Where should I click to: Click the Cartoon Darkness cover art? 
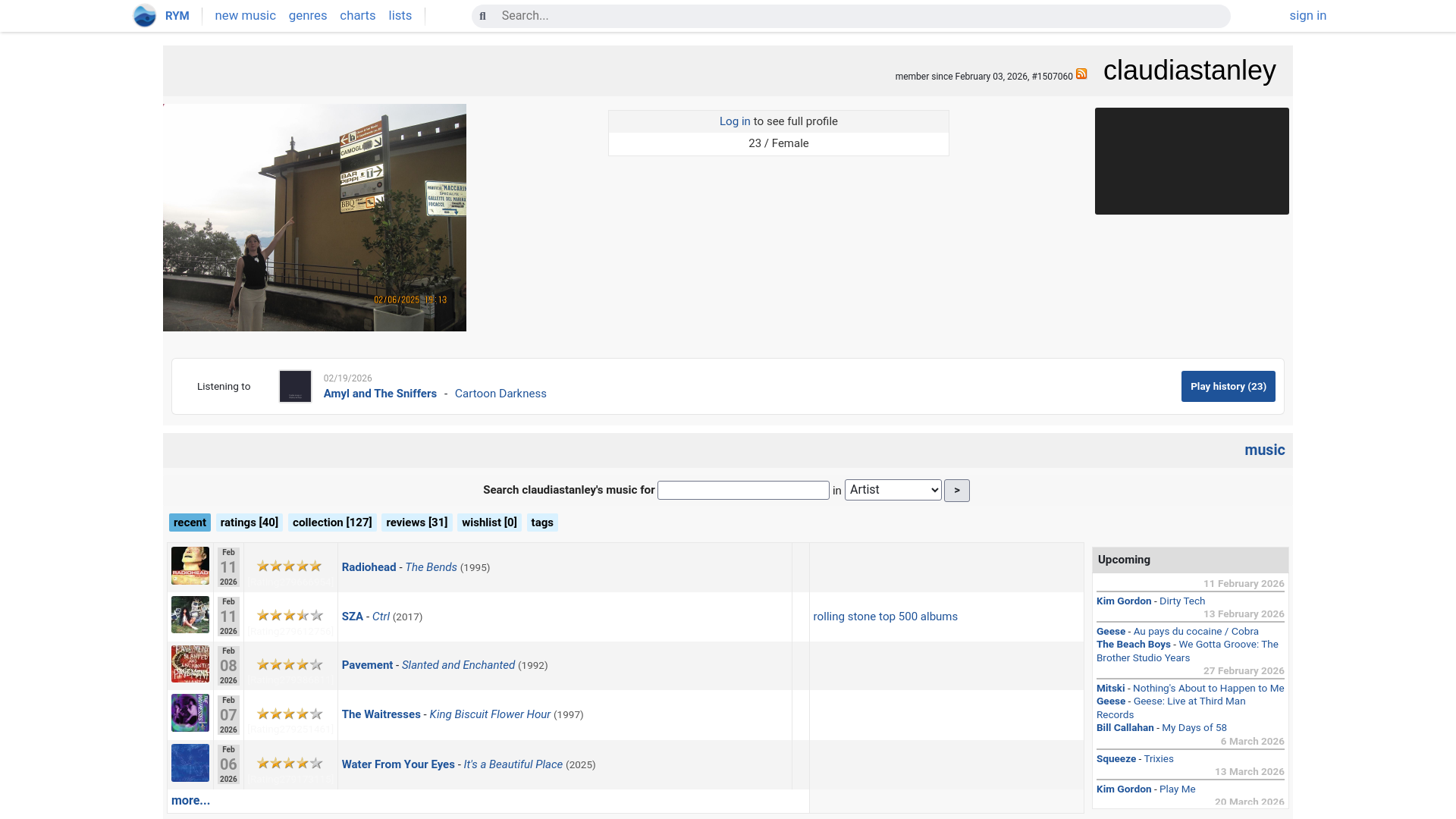pyautogui.click(x=295, y=387)
